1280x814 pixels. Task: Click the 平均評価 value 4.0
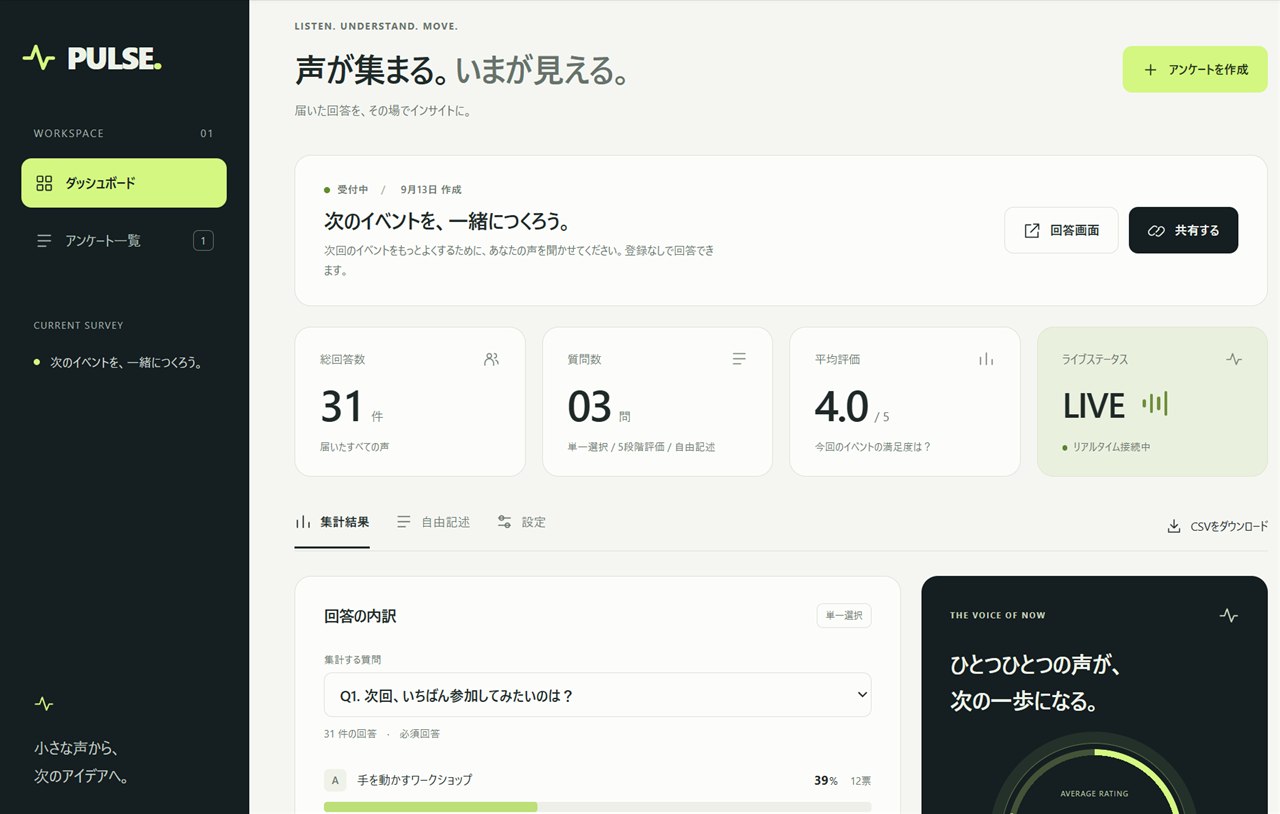point(841,407)
